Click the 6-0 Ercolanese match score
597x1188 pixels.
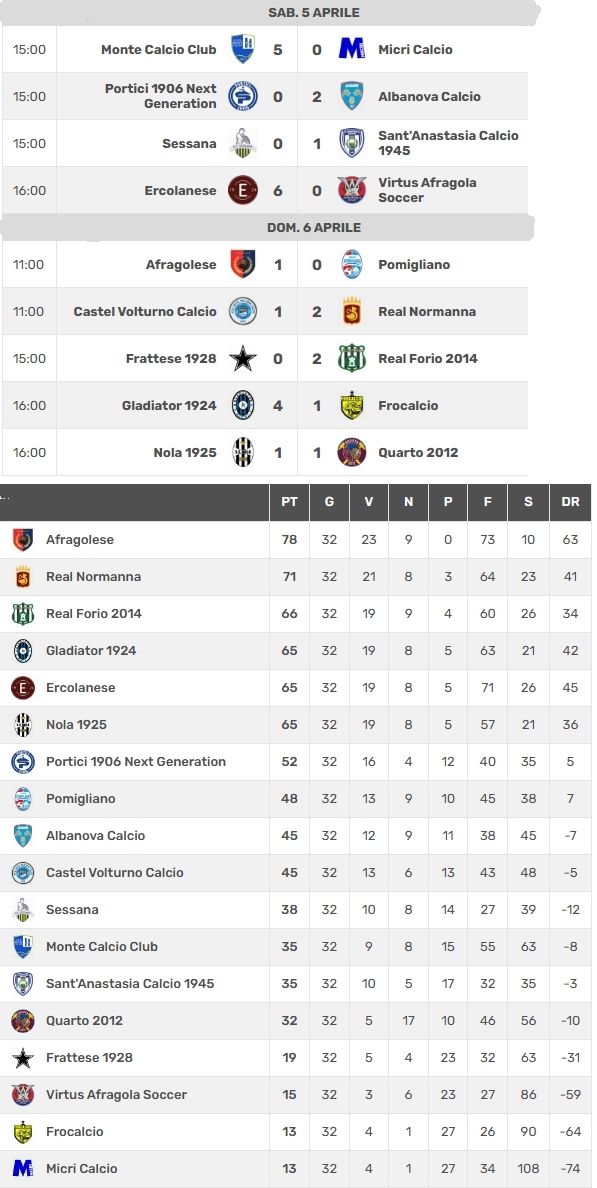tap(297, 190)
